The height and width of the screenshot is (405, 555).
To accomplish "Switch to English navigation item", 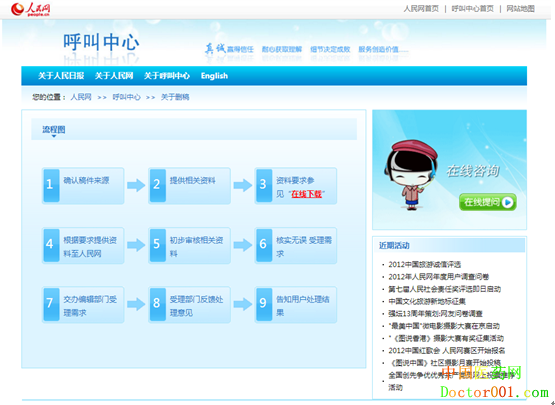I will click(214, 76).
